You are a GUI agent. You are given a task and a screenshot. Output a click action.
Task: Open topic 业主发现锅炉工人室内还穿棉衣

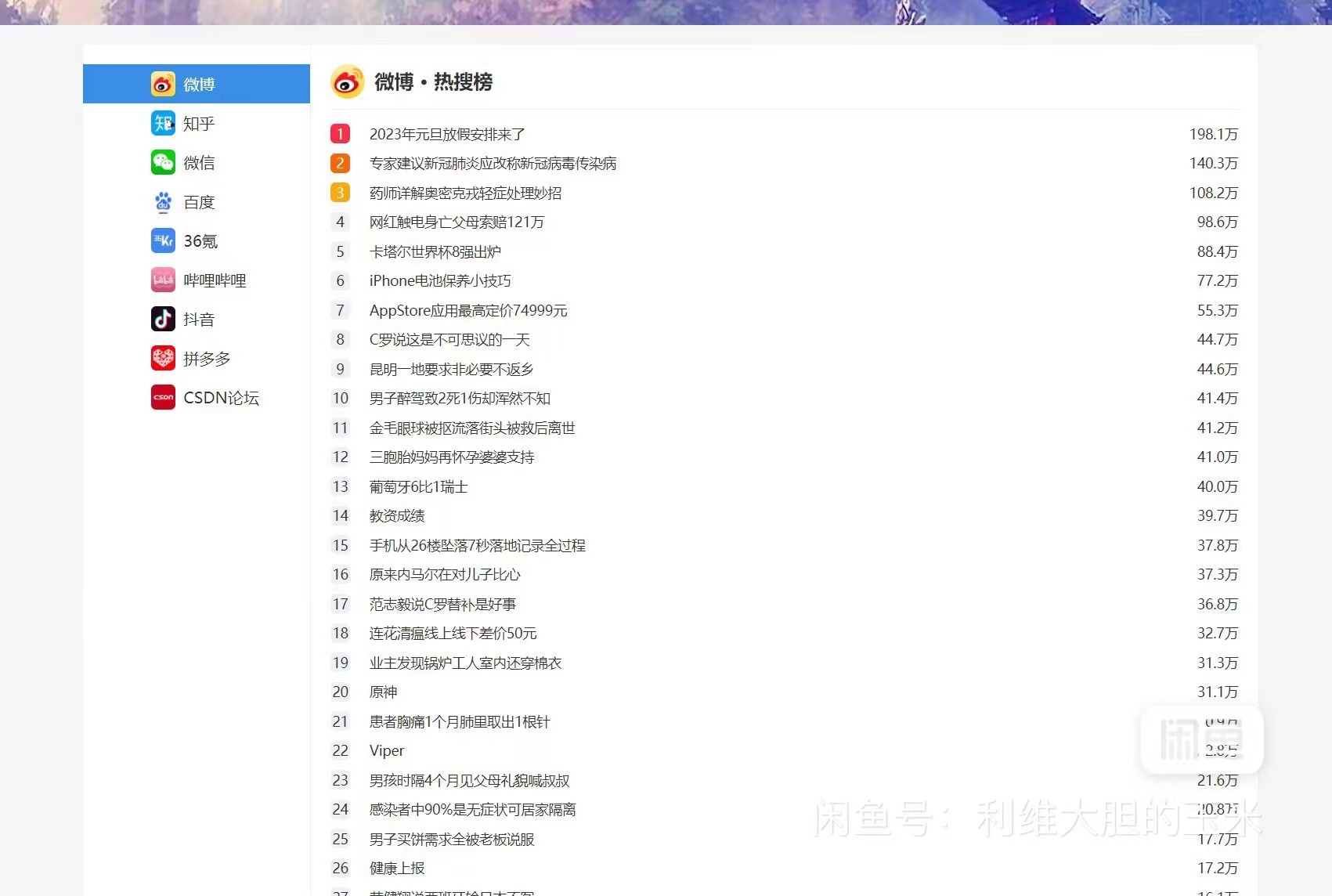(x=465, y=663)
